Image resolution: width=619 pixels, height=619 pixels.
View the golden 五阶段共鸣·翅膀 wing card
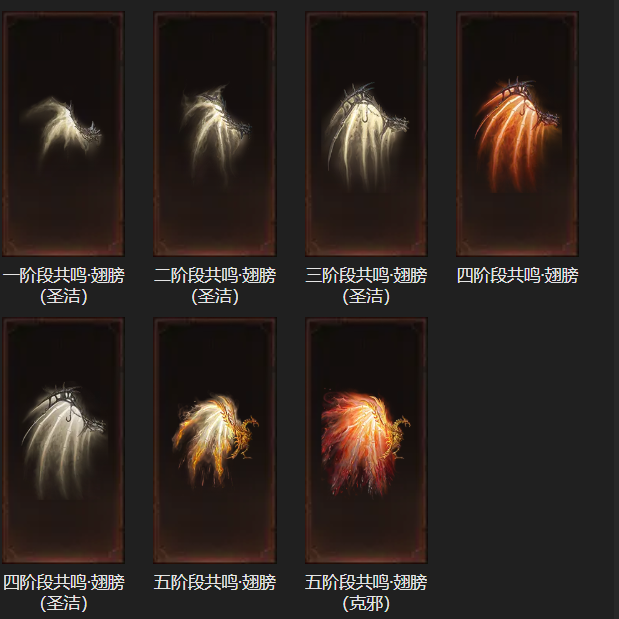pos(215,440)
